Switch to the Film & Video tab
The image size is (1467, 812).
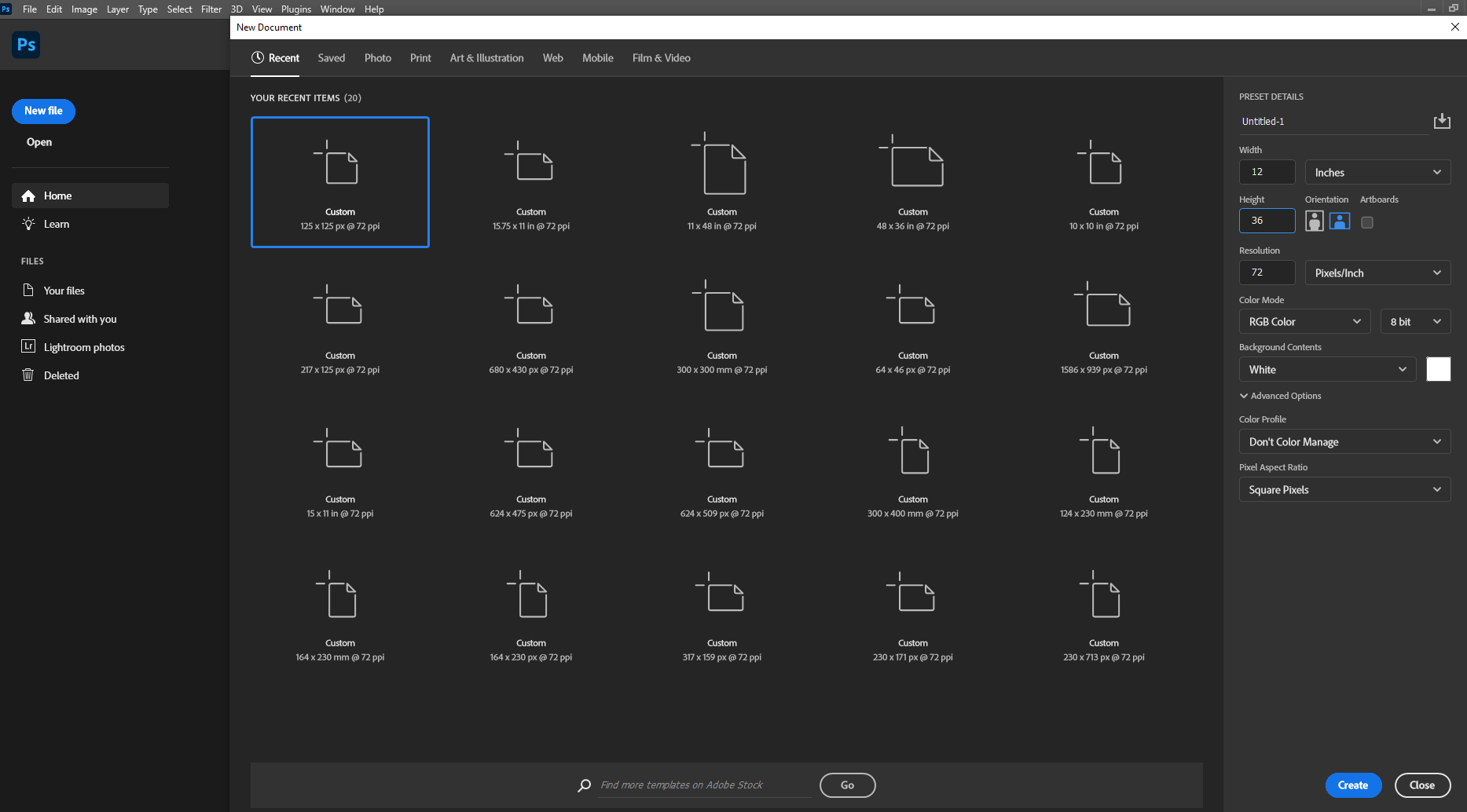tap(662, 58)
